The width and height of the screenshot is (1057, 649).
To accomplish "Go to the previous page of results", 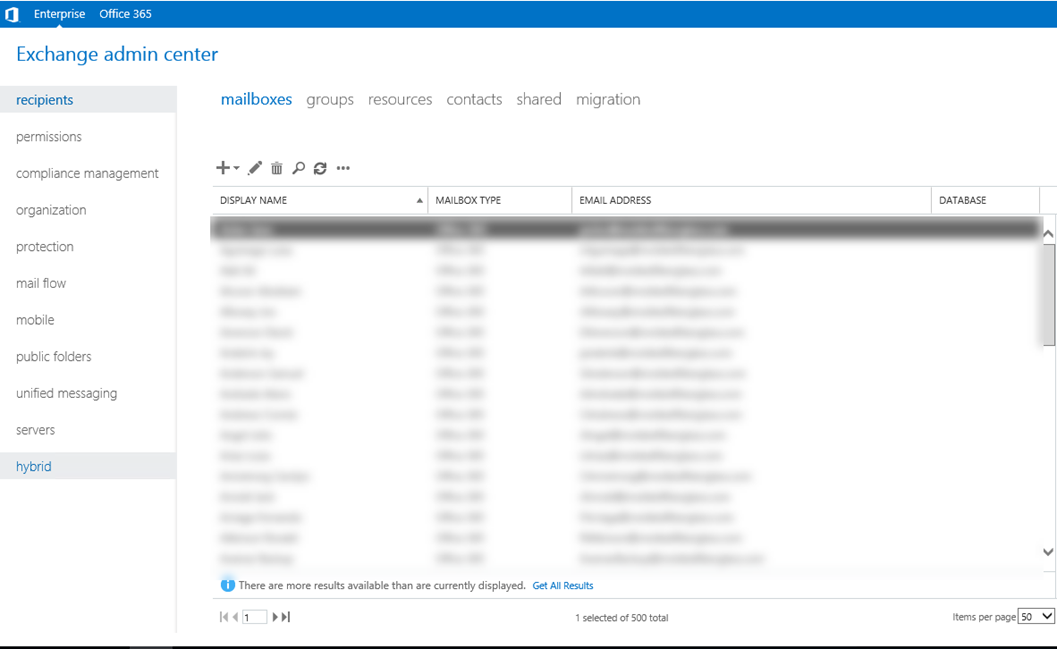I will pyautogui.click(x=235, y=617).
